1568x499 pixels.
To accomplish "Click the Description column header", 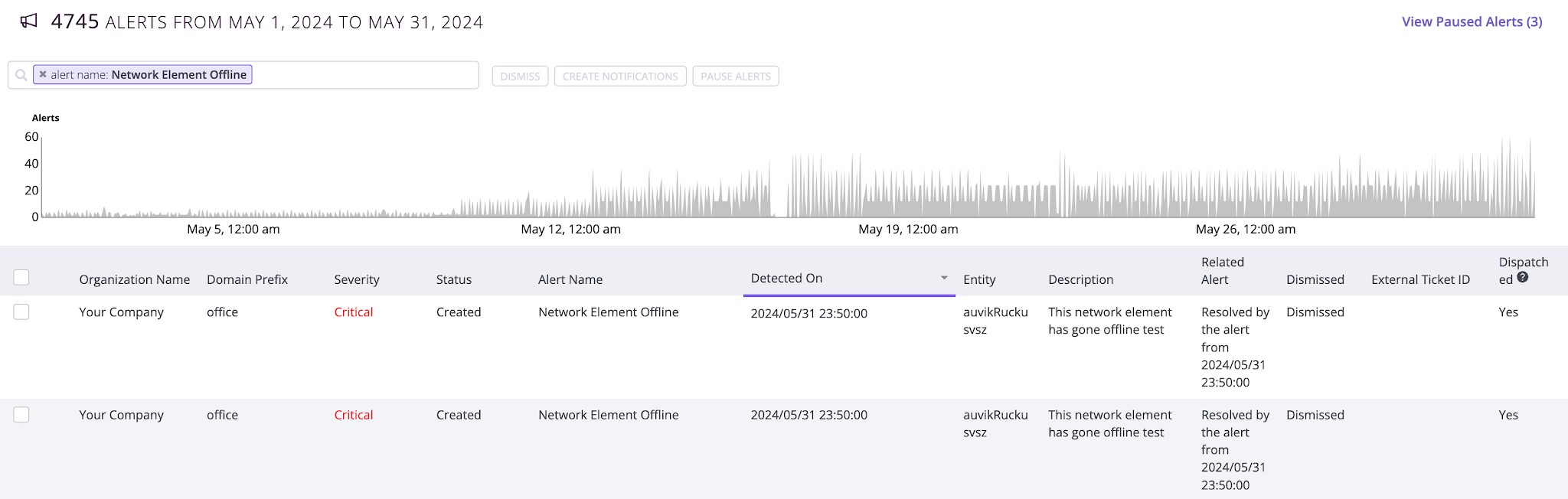I will pos(1080,279).
